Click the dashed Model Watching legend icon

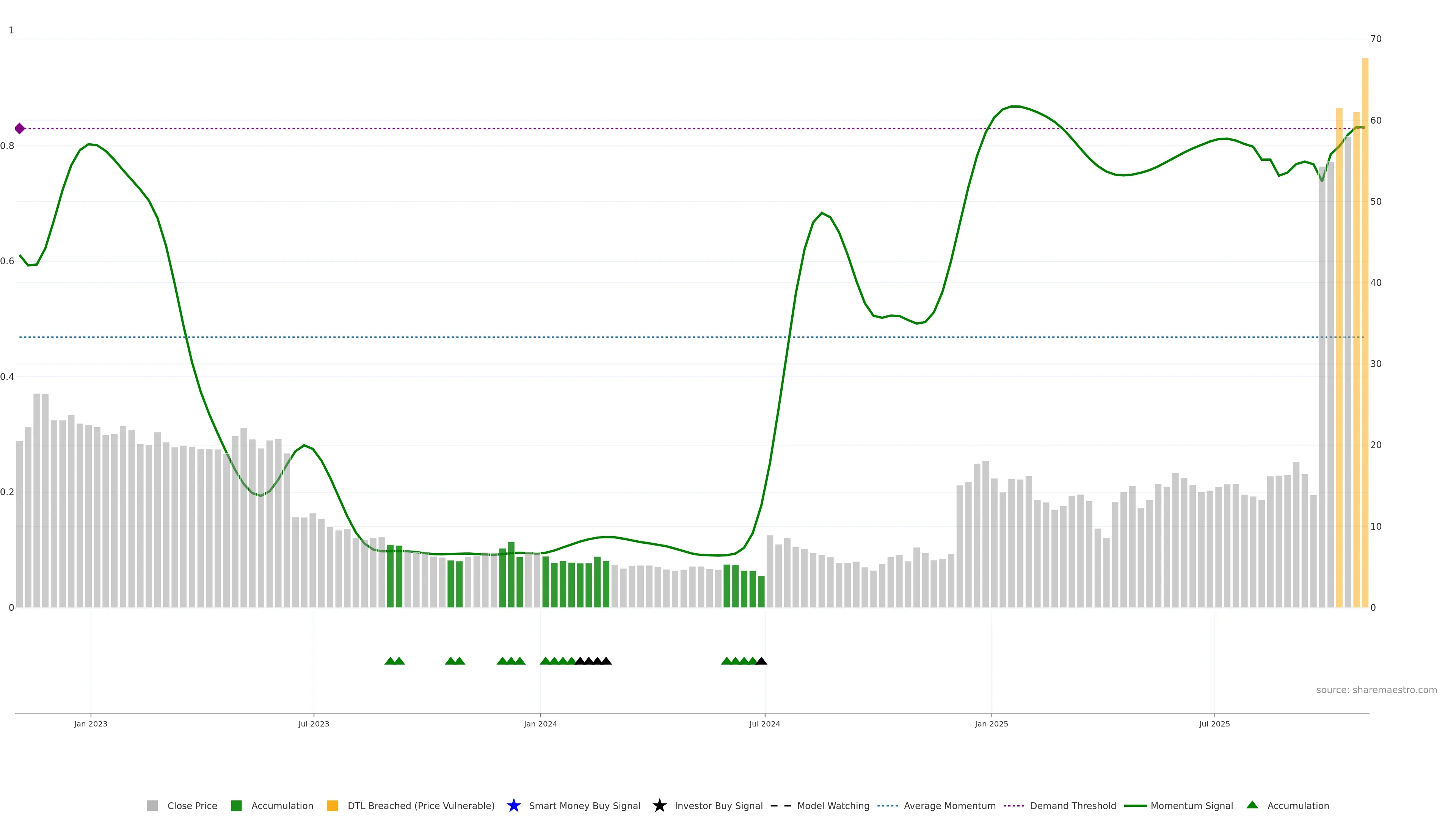coord(781,805)
